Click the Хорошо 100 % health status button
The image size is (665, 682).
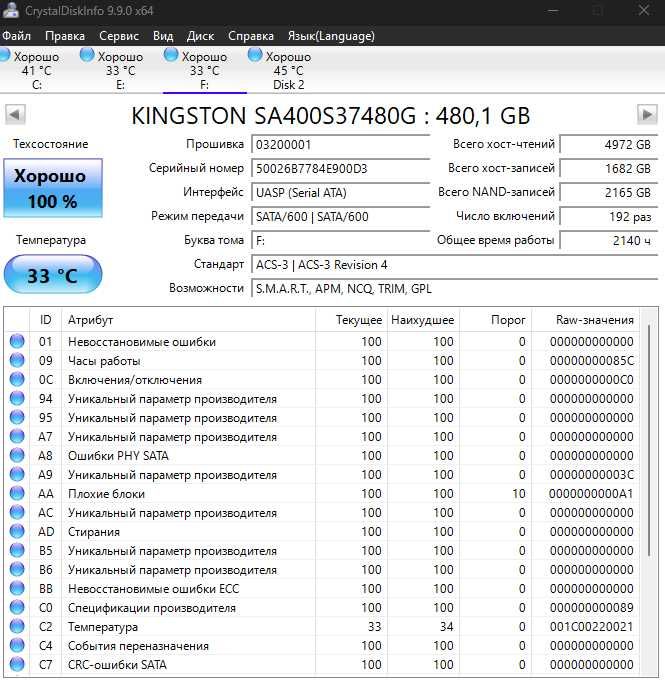tap(53, 188)
